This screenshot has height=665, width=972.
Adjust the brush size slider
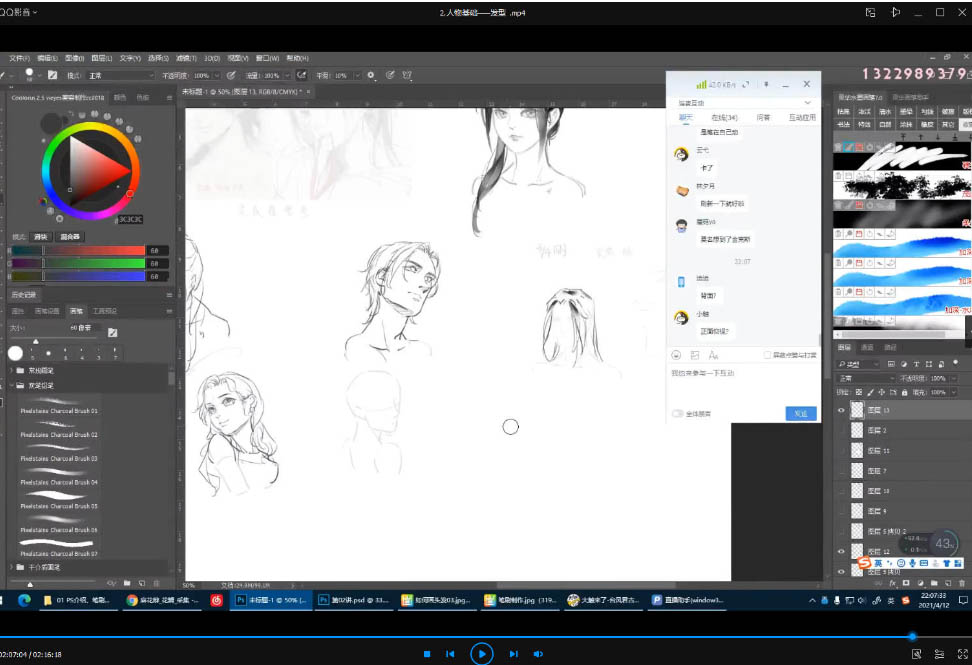[36, 341]
